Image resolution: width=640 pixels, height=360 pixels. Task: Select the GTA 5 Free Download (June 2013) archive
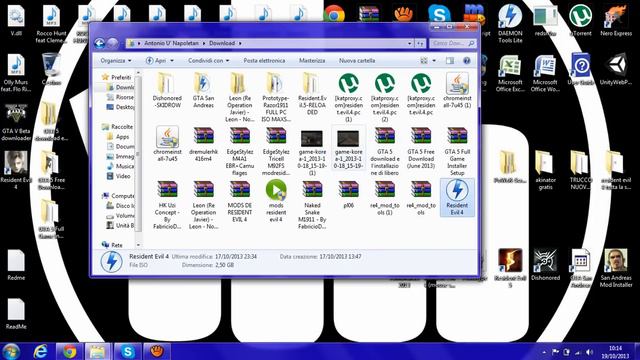(421, 148)
